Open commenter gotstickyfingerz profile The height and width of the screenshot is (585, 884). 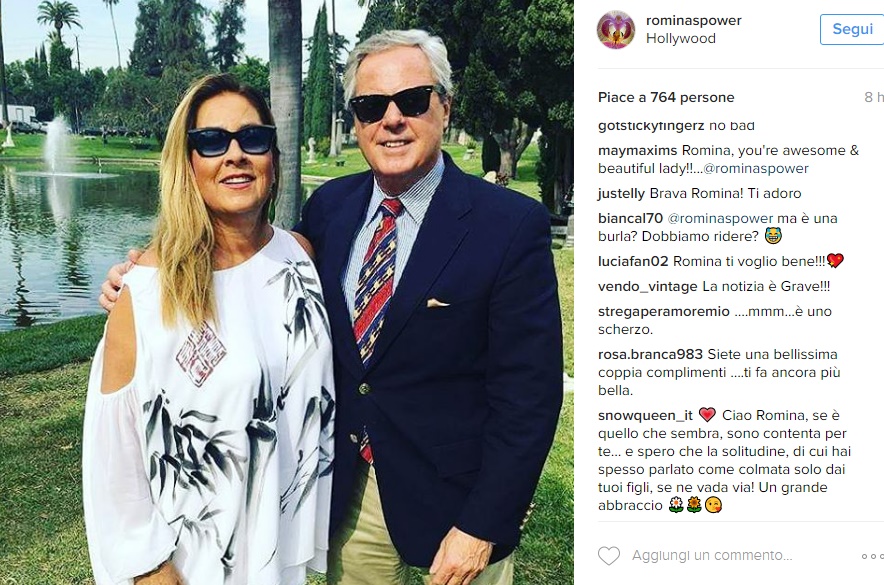point(651,126)
